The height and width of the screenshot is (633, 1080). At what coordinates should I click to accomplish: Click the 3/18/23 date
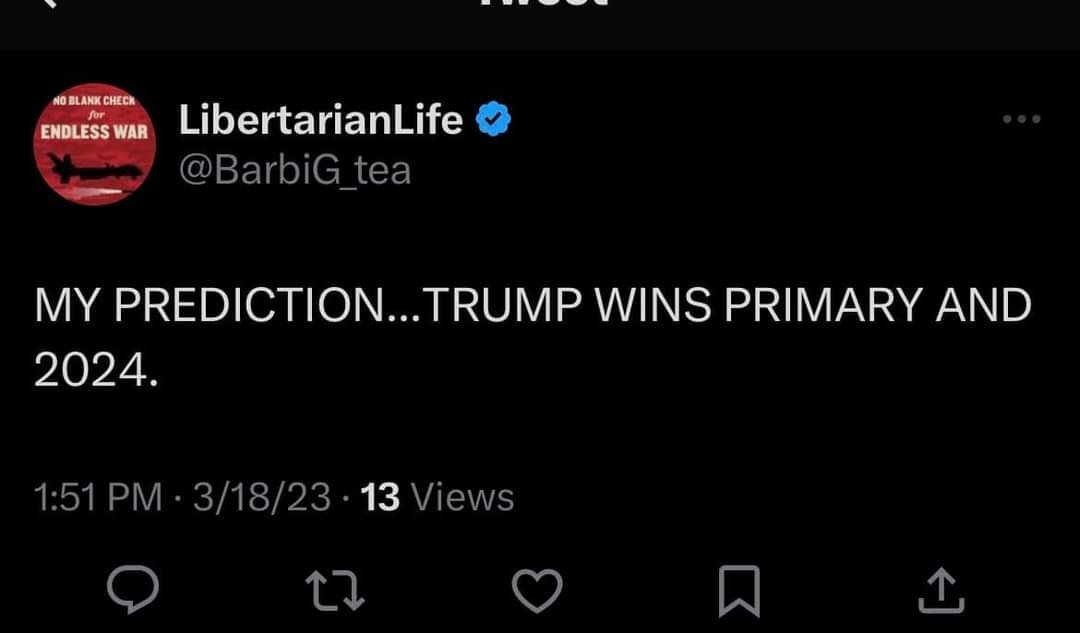coord(262,497)
